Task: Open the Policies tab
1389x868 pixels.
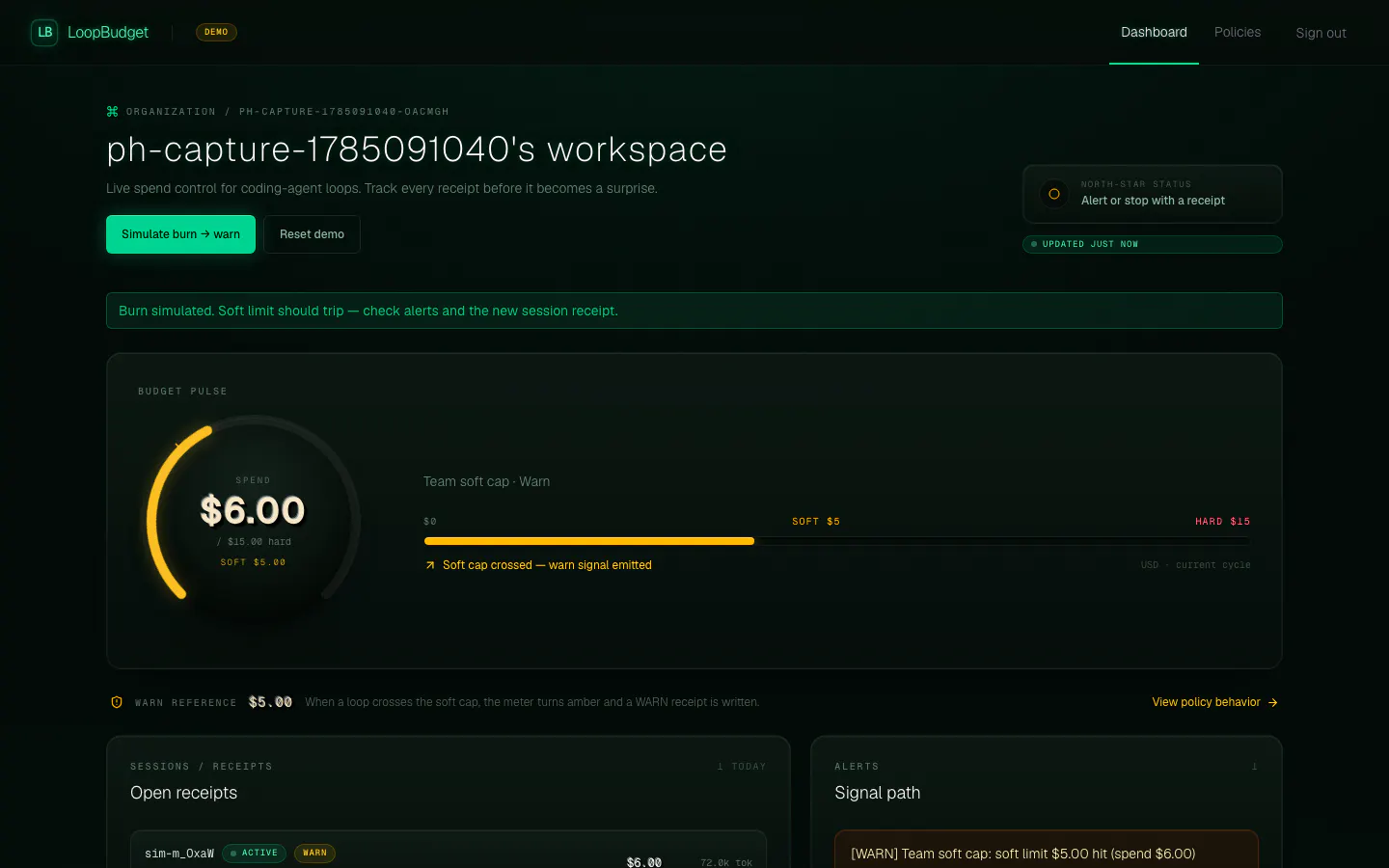Action: pyautogui.click(x=1238, y=32)
